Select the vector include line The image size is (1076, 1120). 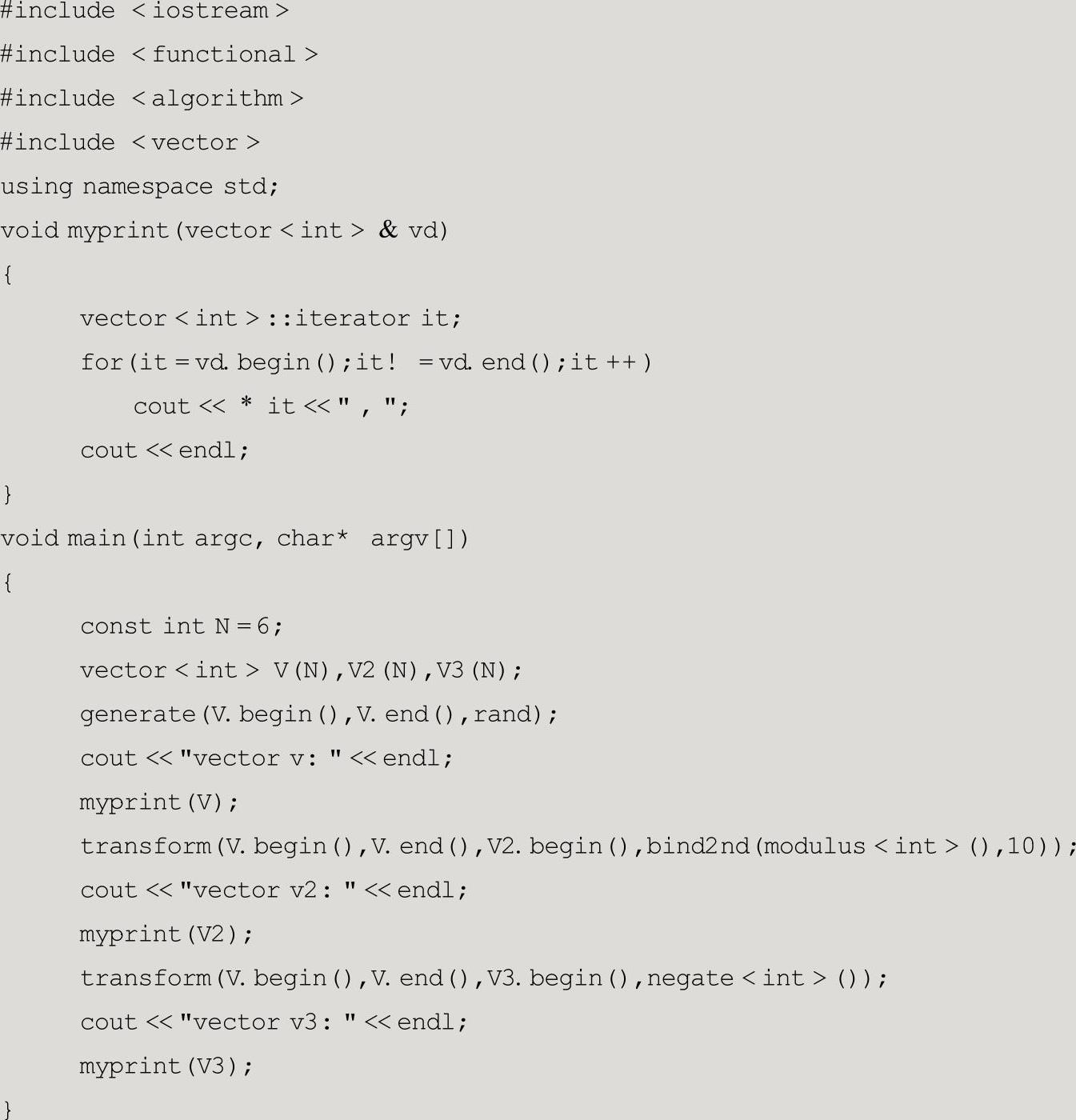[x=130, y=142]
